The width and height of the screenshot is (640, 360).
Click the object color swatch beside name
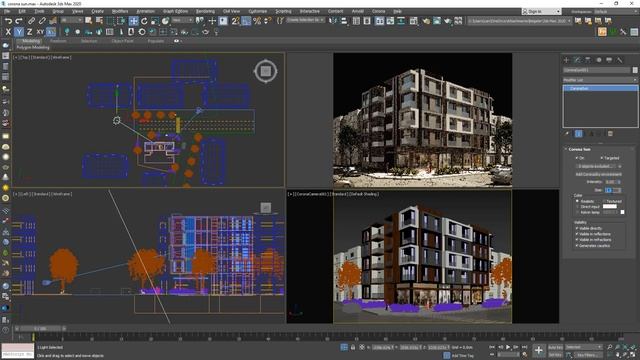pos(635,70)
